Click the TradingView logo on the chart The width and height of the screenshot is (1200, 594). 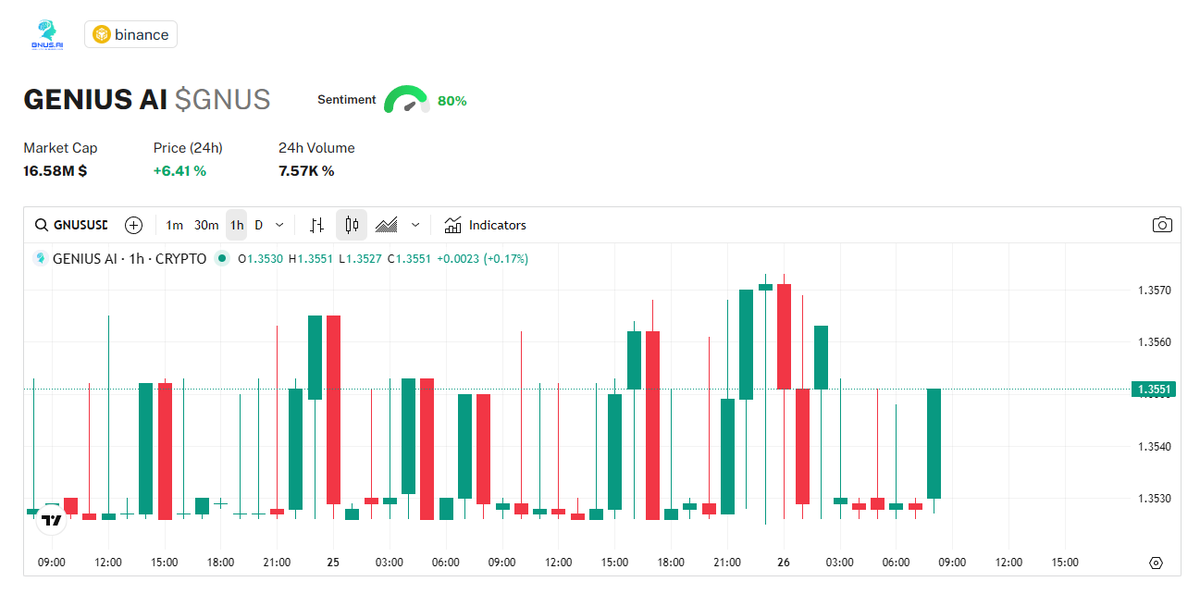pyautogui.click(x=51, y=520)
